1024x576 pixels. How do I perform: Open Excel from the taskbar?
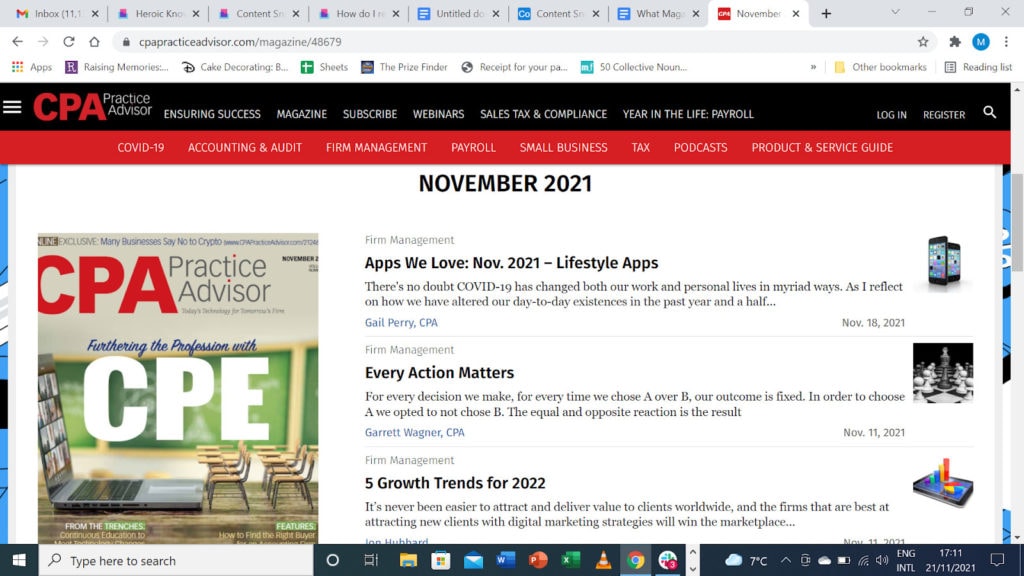point(570,560)
